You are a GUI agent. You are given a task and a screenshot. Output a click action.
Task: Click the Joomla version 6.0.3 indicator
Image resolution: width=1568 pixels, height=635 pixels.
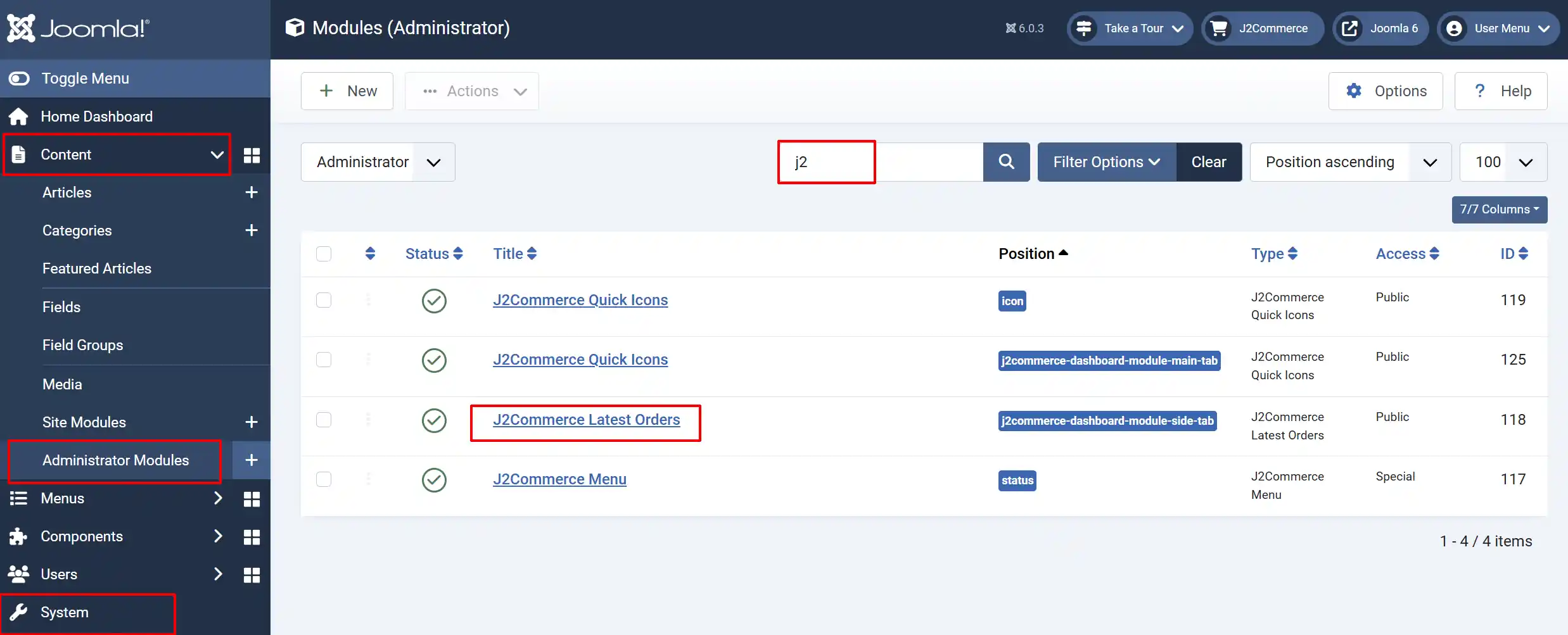click(x=1024, y=28)
